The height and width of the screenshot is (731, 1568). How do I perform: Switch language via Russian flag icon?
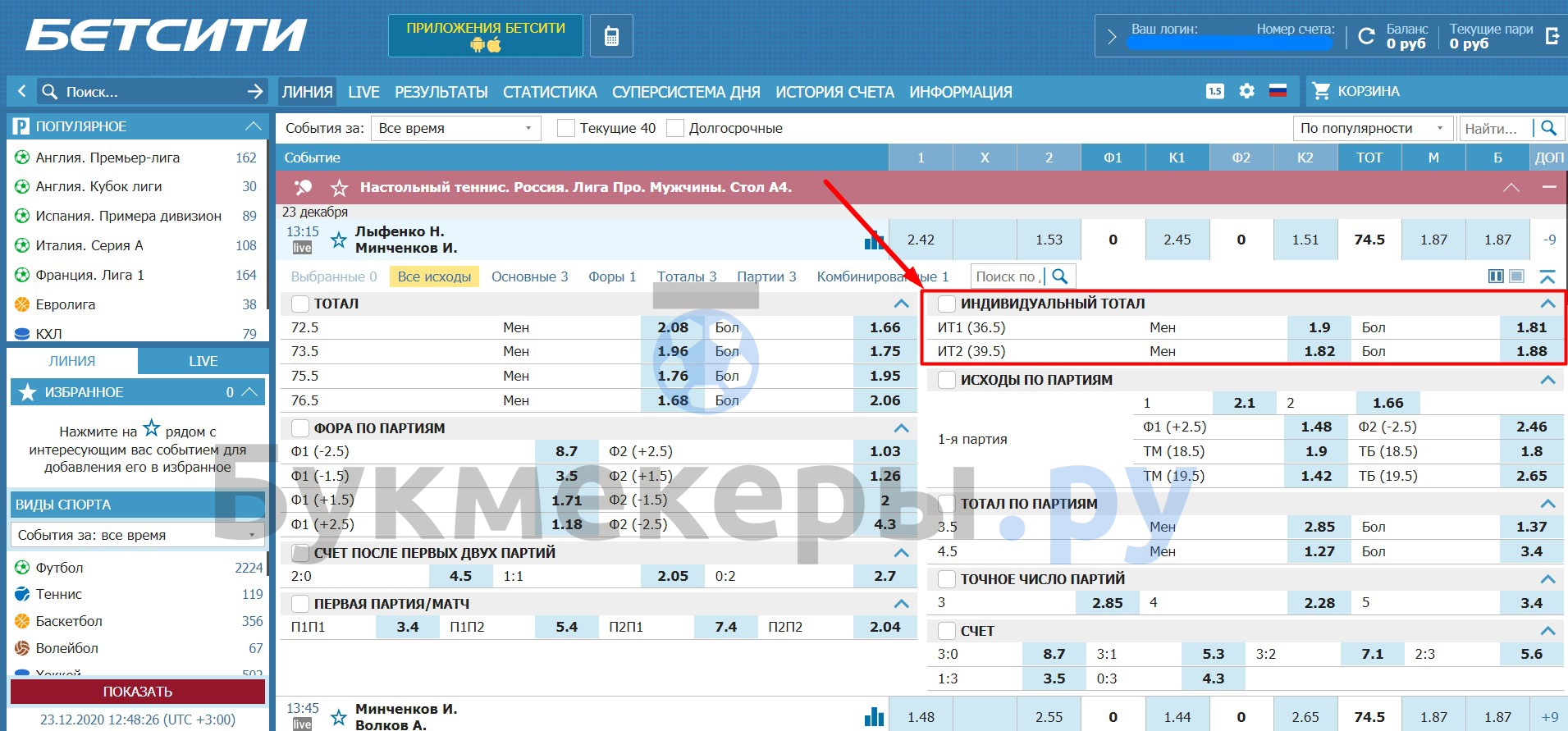coord(1278,91)
